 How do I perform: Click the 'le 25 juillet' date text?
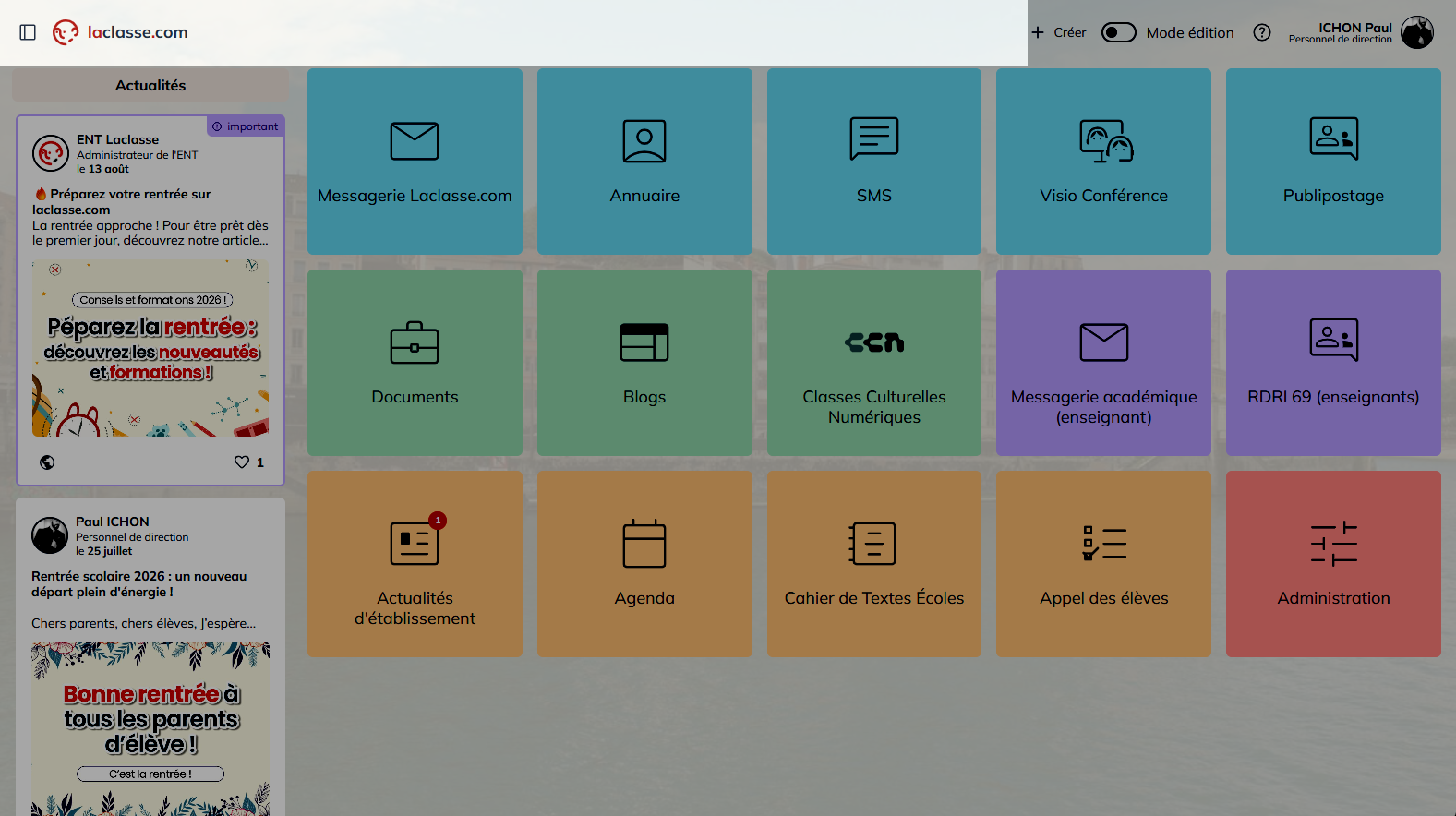103,551
